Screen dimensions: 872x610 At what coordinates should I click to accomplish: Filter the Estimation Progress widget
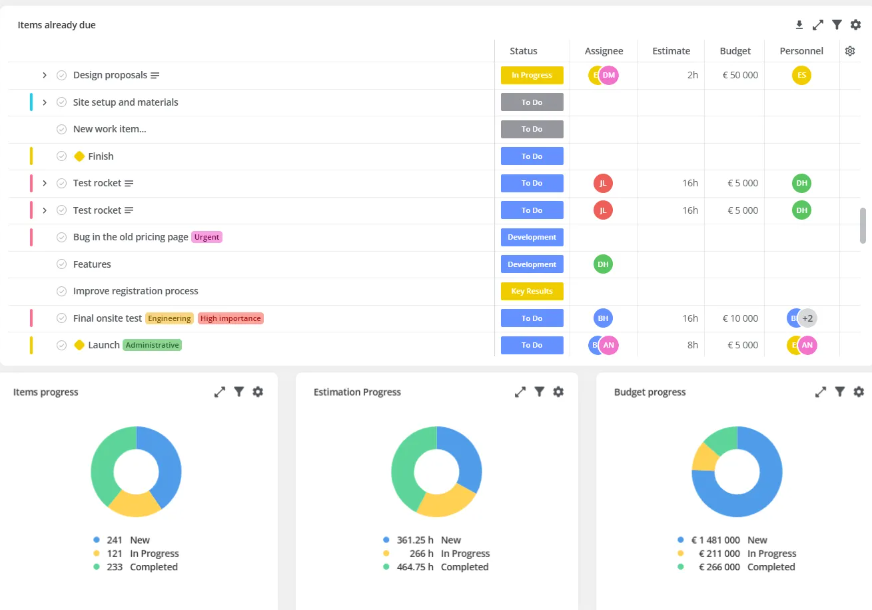[539, 392]
